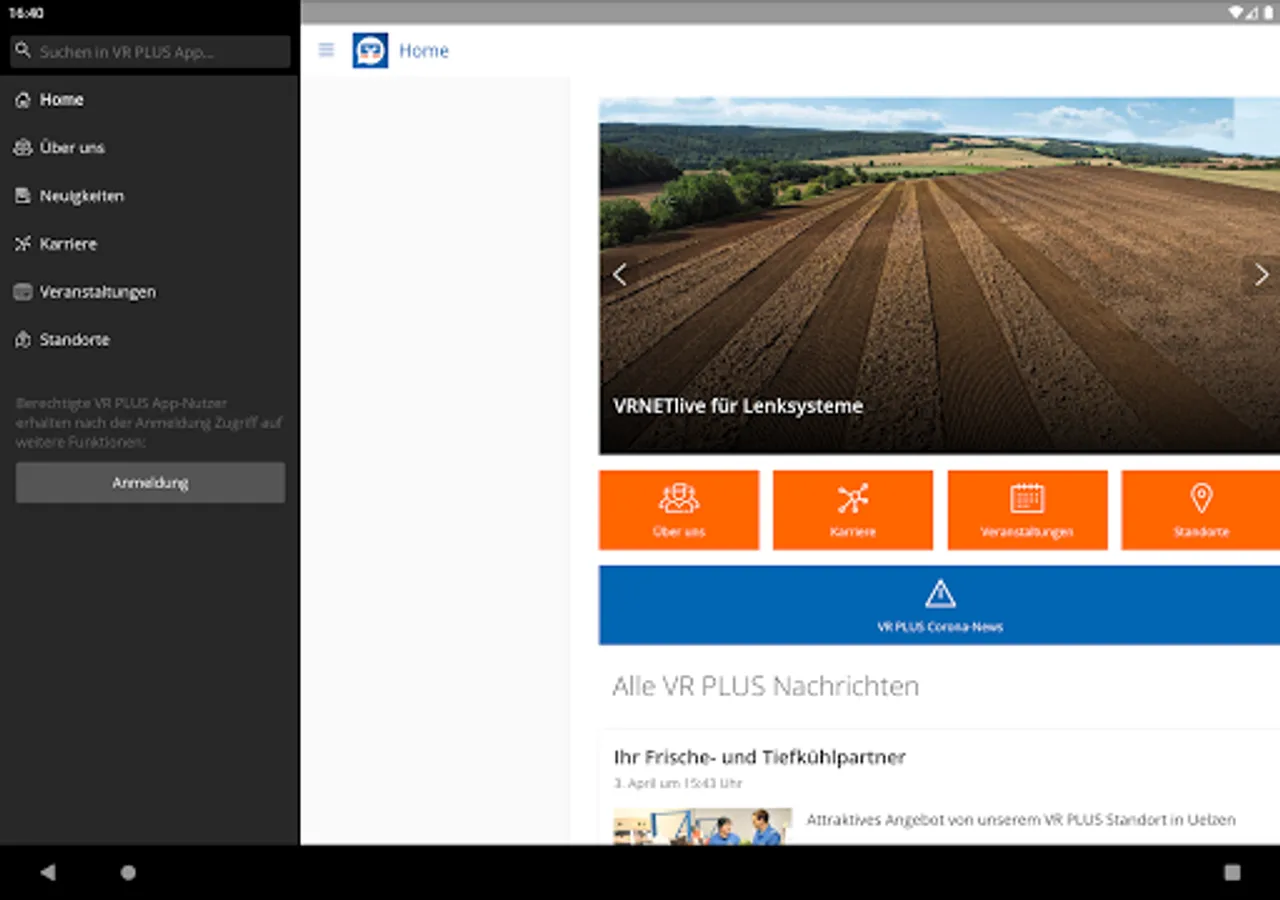
Task: Open the Standorte orange tile
Action: point(1200,510)
